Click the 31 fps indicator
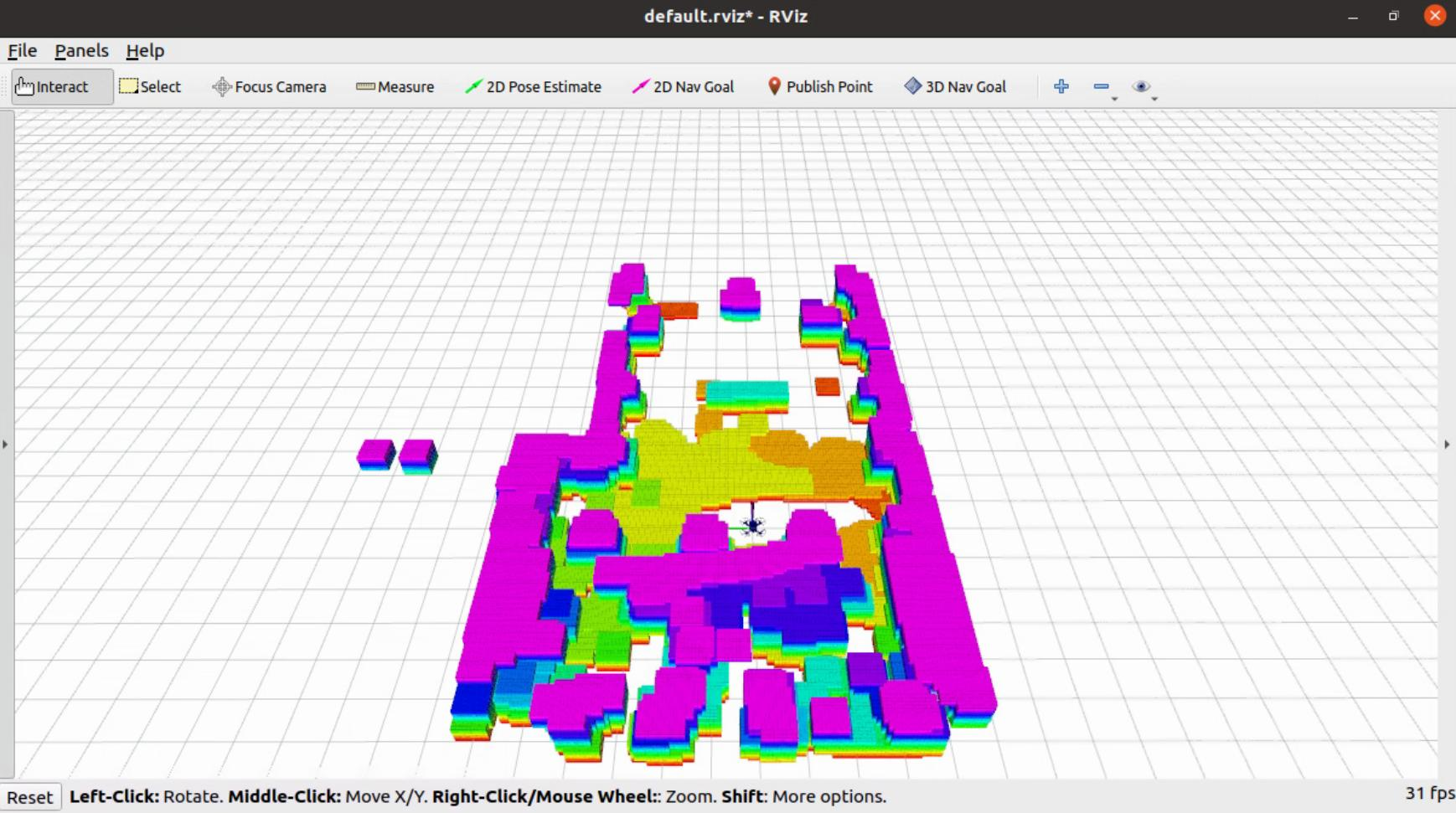Viewport: 1456px width, 813px height. pos(1429,793)
